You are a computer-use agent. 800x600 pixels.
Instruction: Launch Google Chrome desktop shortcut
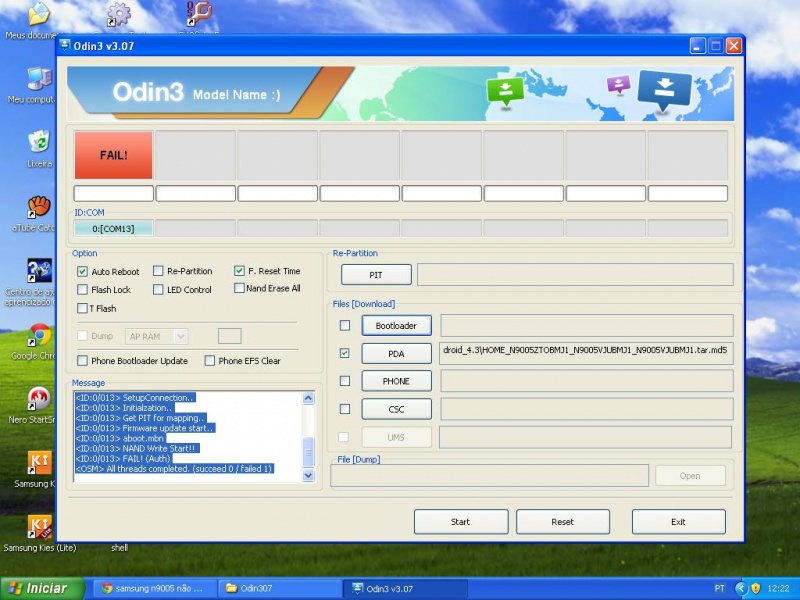(x=39, y=335)
